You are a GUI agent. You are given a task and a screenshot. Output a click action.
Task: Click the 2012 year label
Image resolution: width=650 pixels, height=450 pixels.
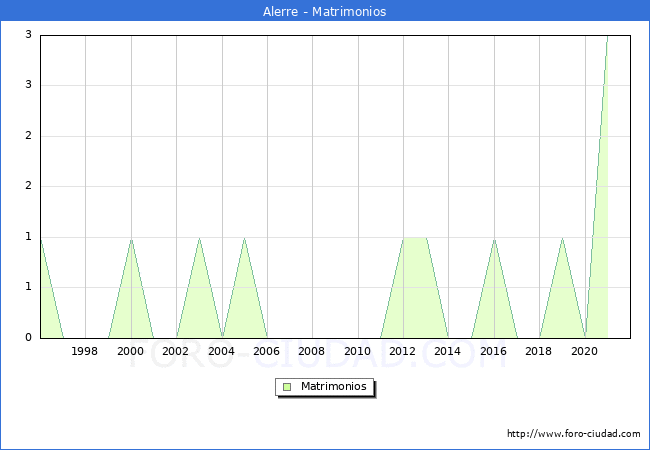[403, 351]
